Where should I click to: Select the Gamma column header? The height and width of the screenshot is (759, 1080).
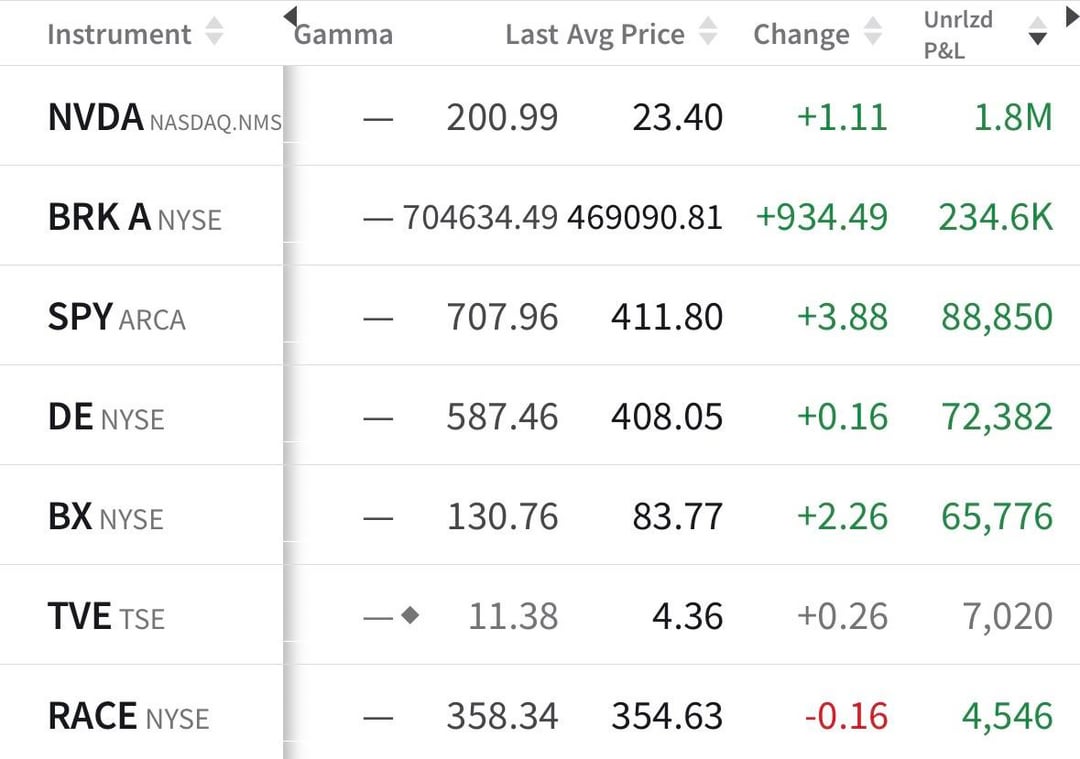point(344,34)
